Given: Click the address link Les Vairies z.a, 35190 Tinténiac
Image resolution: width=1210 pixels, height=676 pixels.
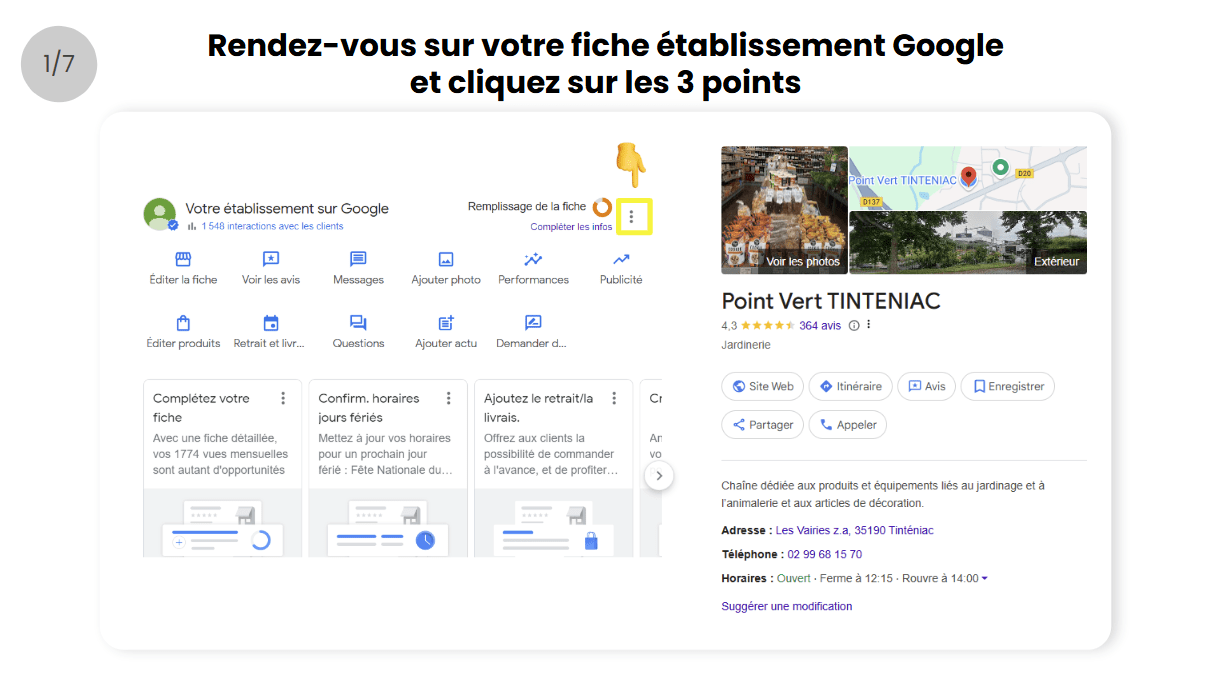Looking at the screenshot, I should click(x=855, y=530).
